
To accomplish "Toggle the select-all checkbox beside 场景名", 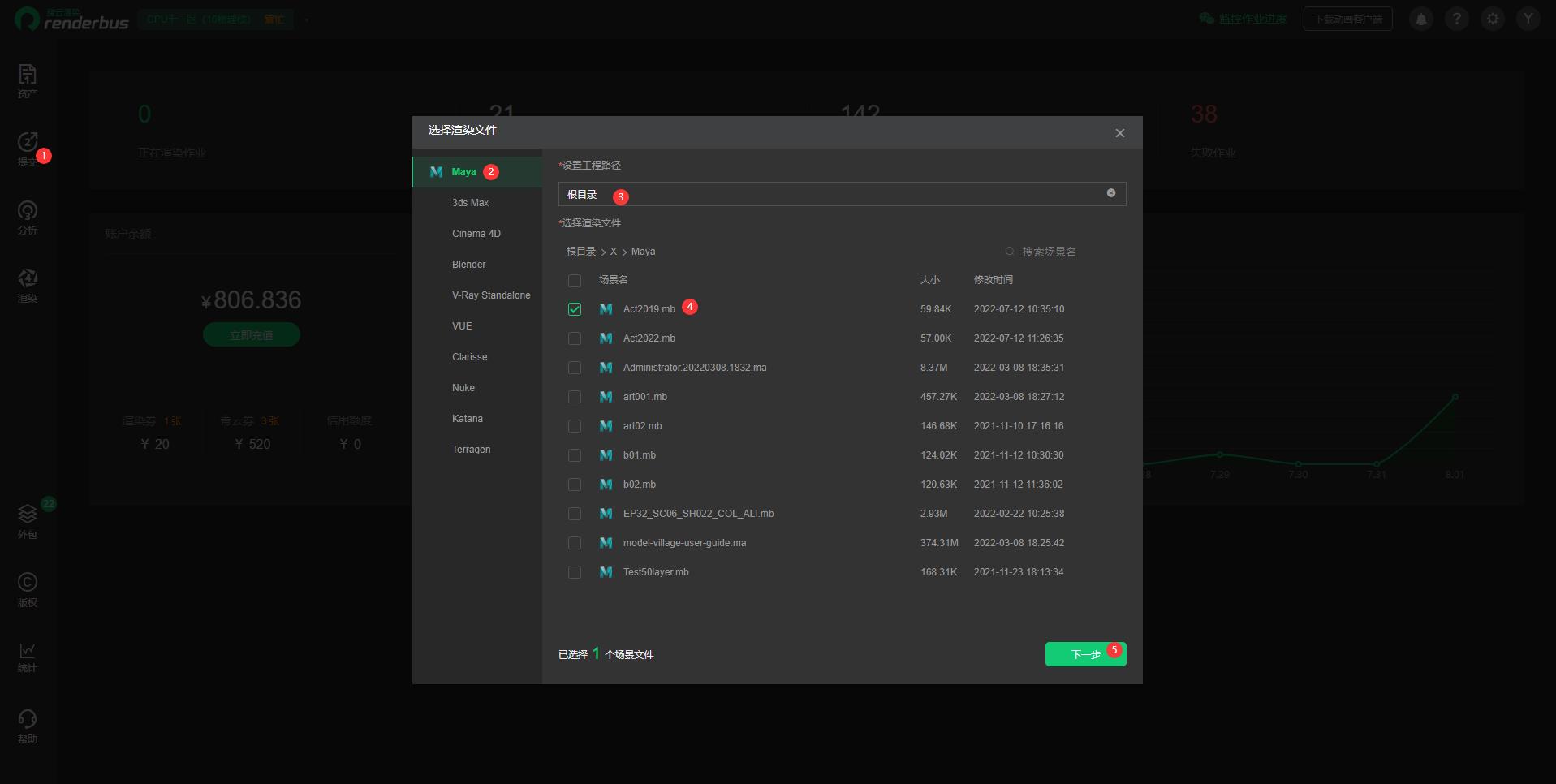I will coord(575,280).
